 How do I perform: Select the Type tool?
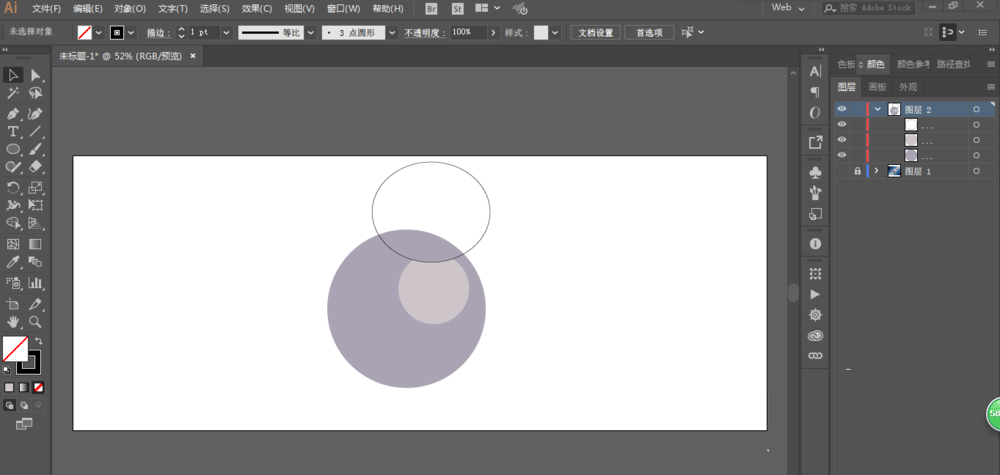pos(13,131)
